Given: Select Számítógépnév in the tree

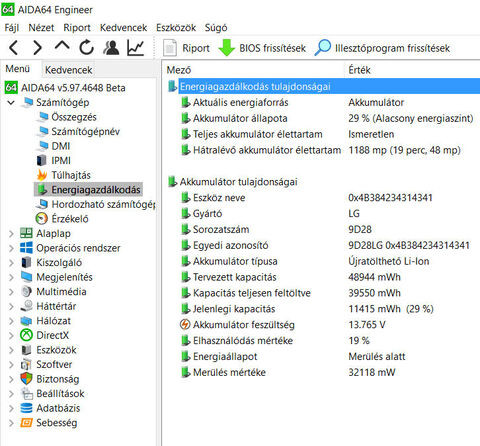Looking at the screenshot, I should [x=85, y=131].
